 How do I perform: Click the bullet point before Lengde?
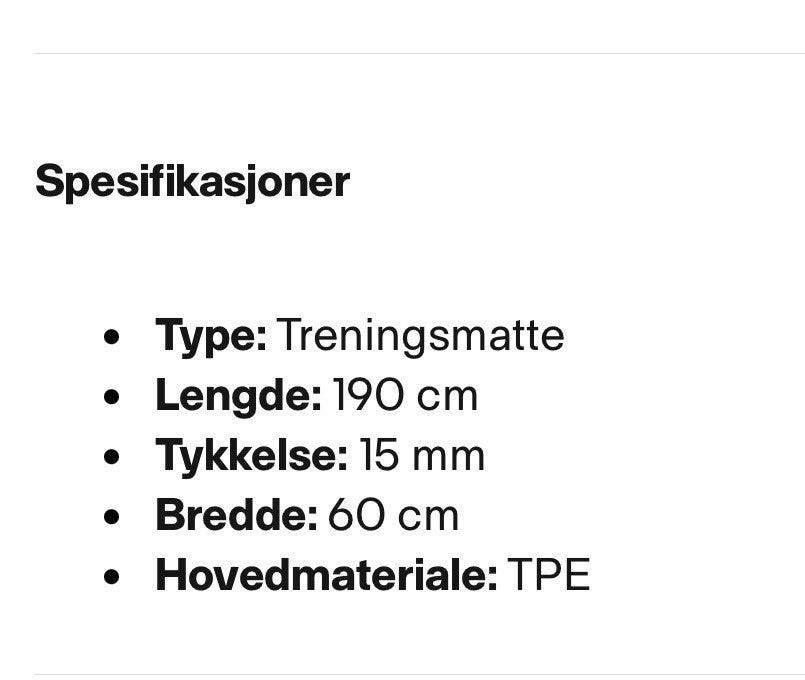(x=111, y=397)
